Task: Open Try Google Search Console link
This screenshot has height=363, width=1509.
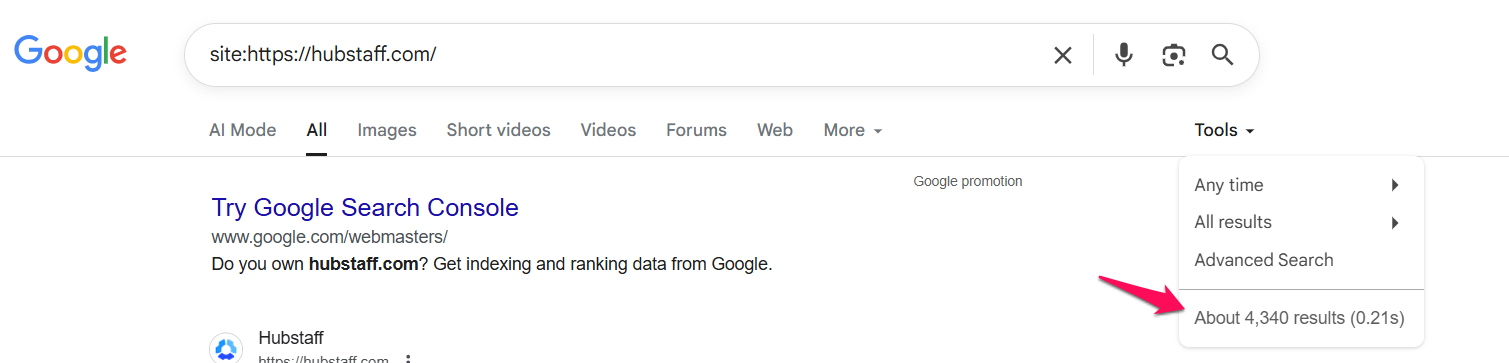Action: tap(365, 208)
